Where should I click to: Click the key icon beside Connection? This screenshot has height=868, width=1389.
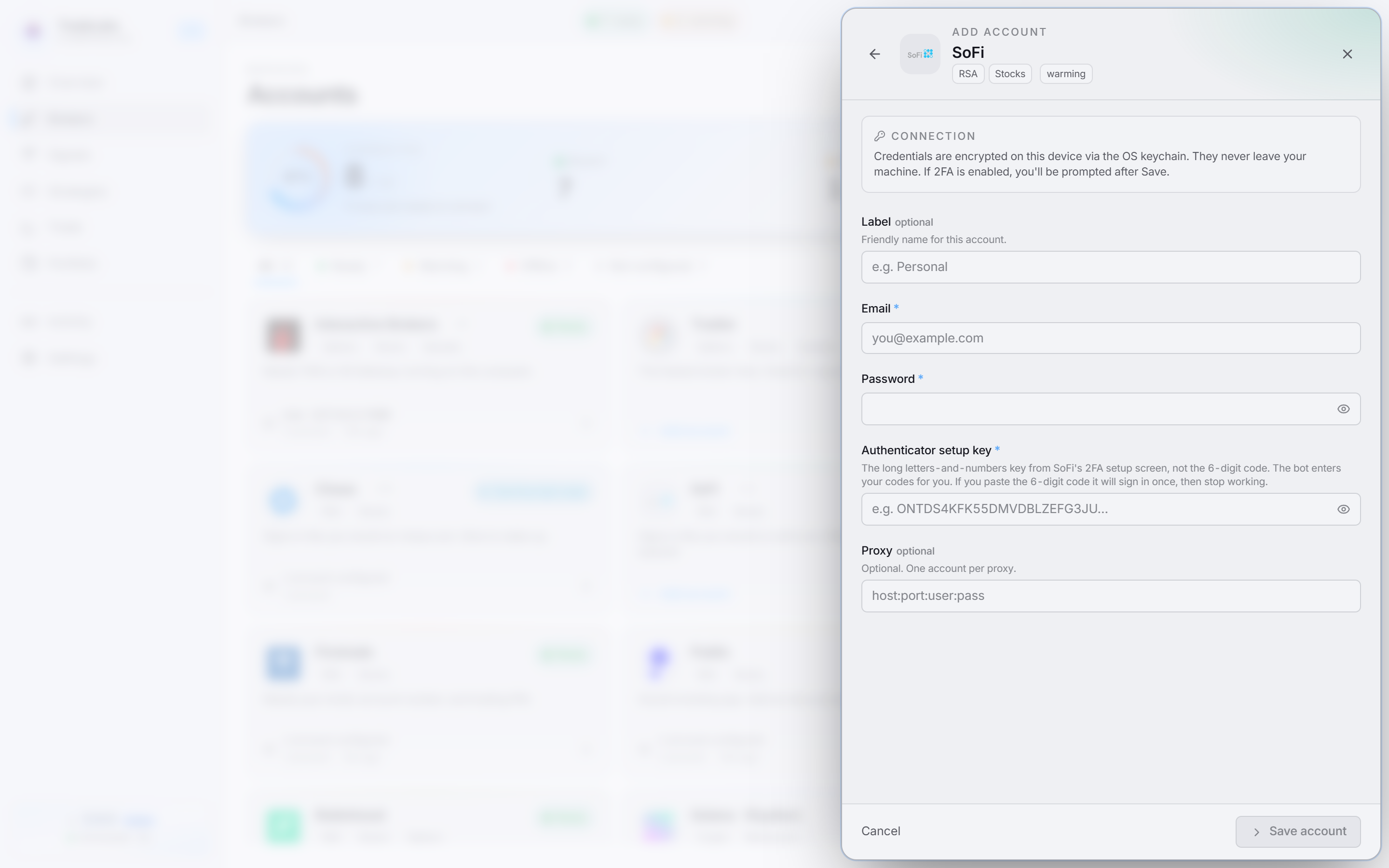(x=879, y=136)
